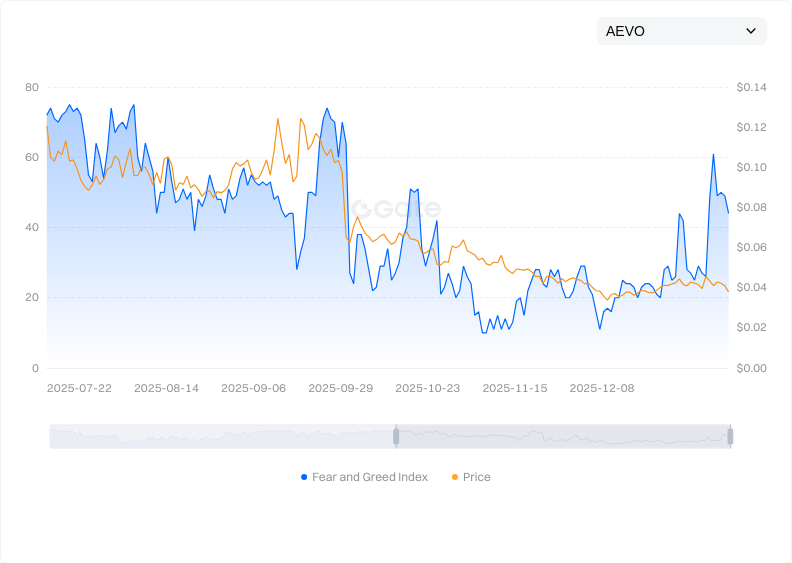Screen dimensions: 792x563
Task: Open the AEVO coin selector dropdown
Action: (x=681, y=31)
